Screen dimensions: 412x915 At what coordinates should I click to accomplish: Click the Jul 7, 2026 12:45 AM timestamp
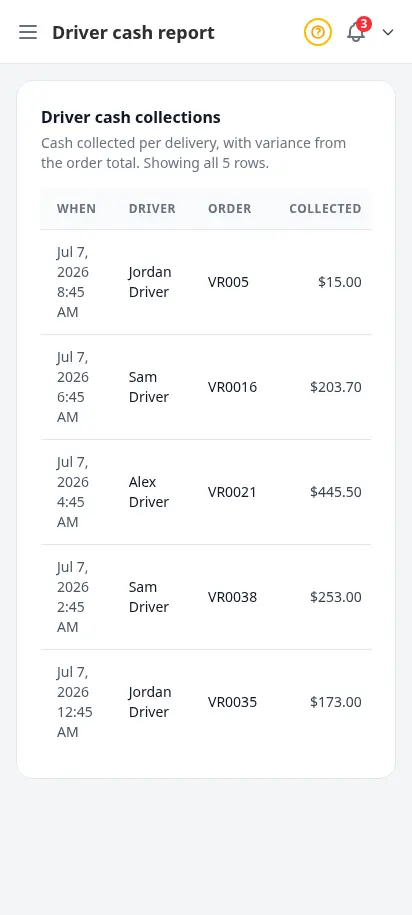pos(75,702)
